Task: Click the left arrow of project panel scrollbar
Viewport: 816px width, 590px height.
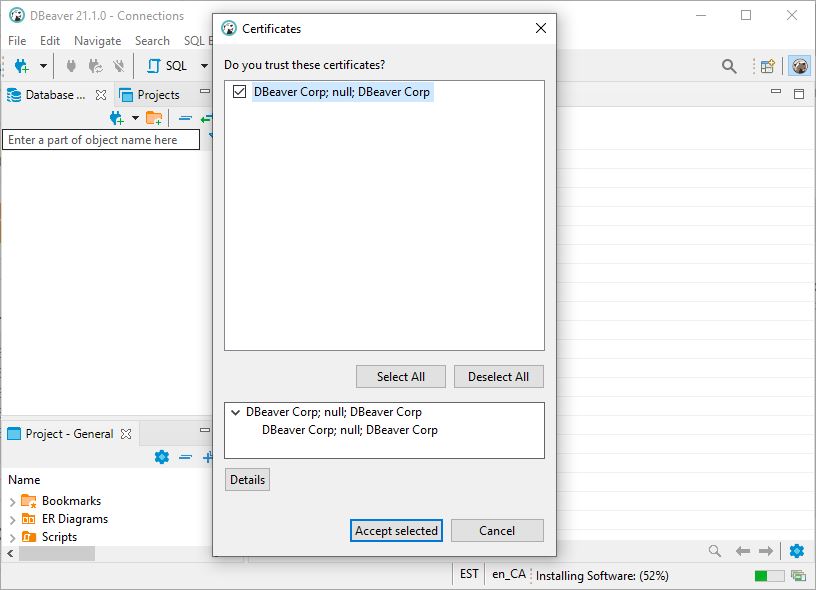Action: [10, 554]
